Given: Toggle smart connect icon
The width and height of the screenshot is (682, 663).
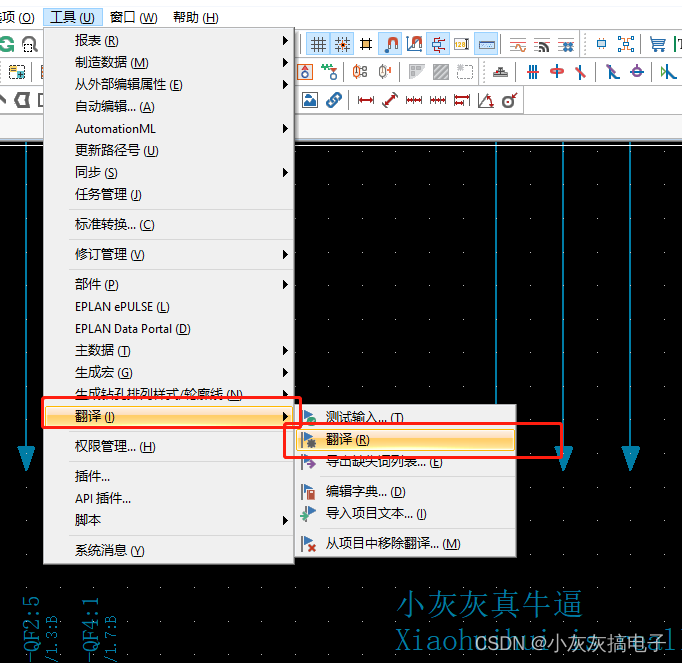Looking at the screenshot, I should (x=438, y=44).
